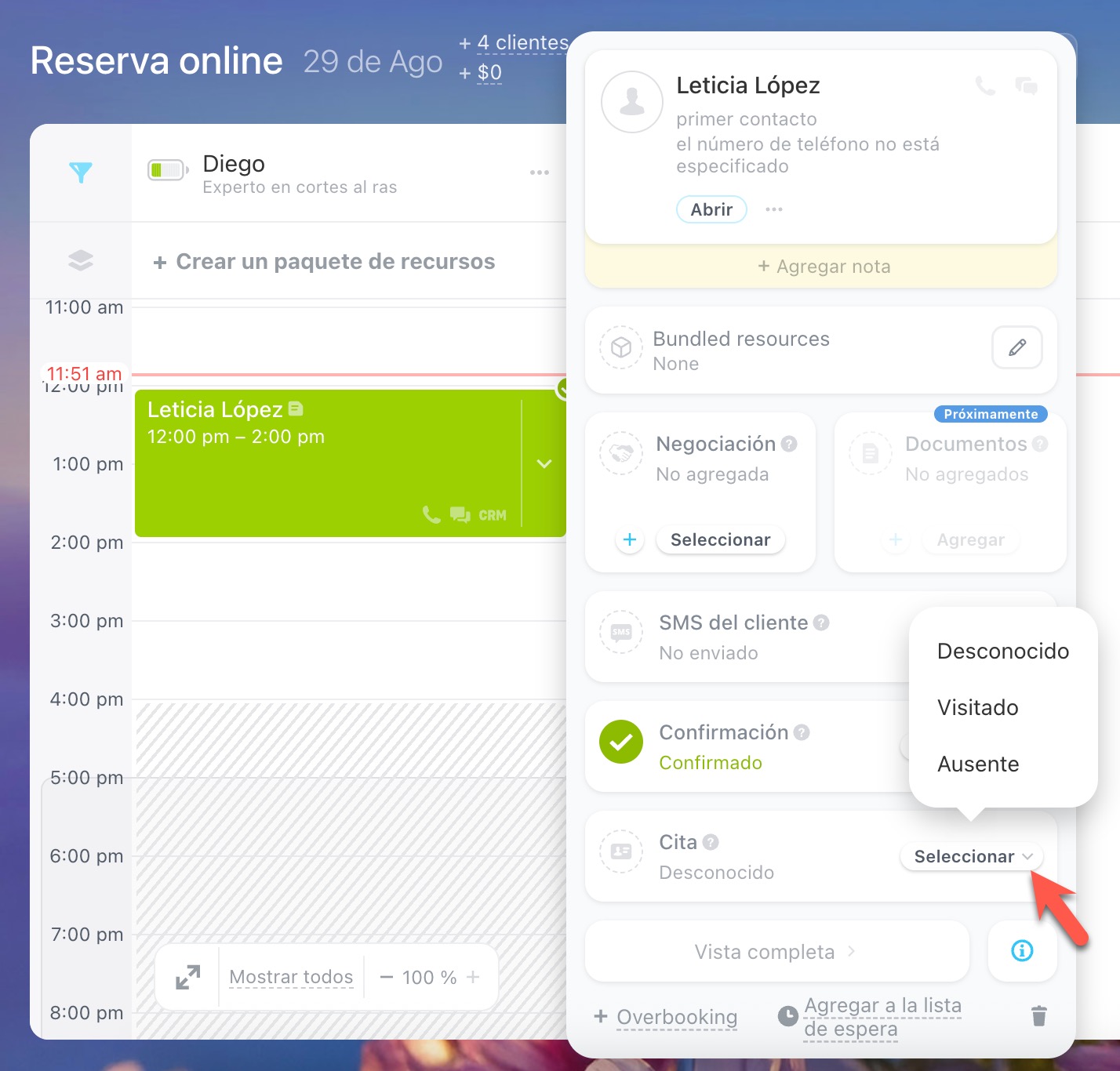Click the $0 amount link
The width and height of the screenshot is (1120, 1071).
pyautogui.click(x=489, y=72)
